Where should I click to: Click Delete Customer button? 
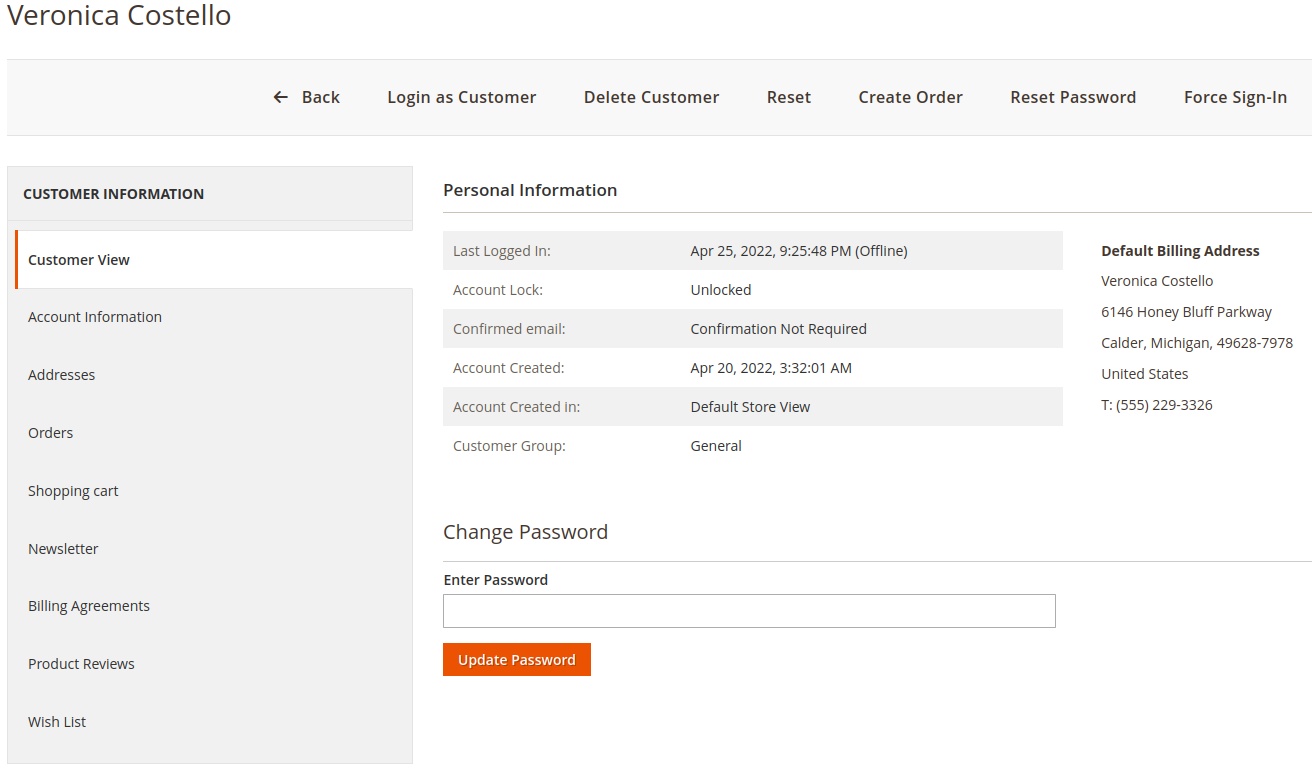(651, 97)
